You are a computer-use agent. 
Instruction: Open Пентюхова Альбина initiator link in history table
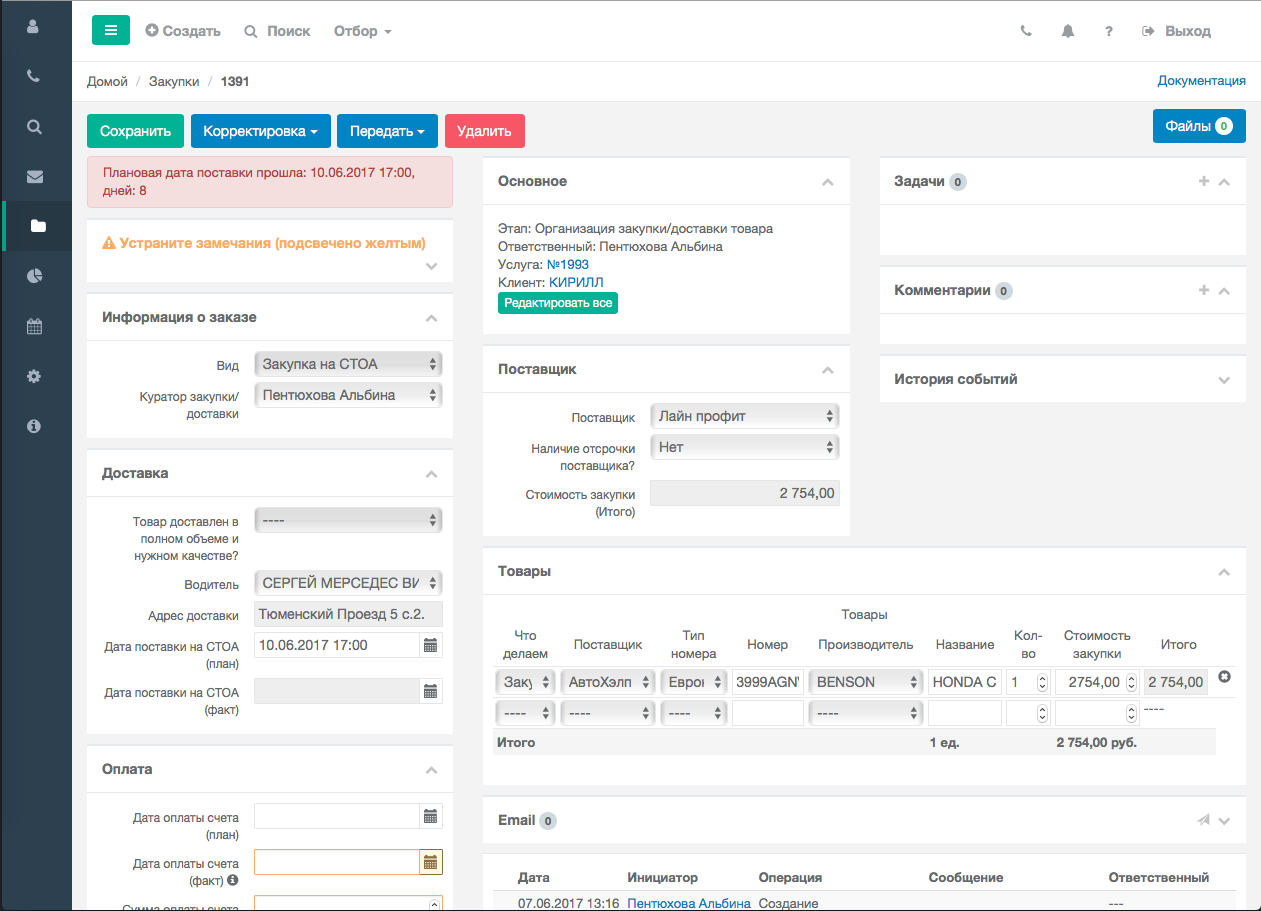click(x=689, y=903)
